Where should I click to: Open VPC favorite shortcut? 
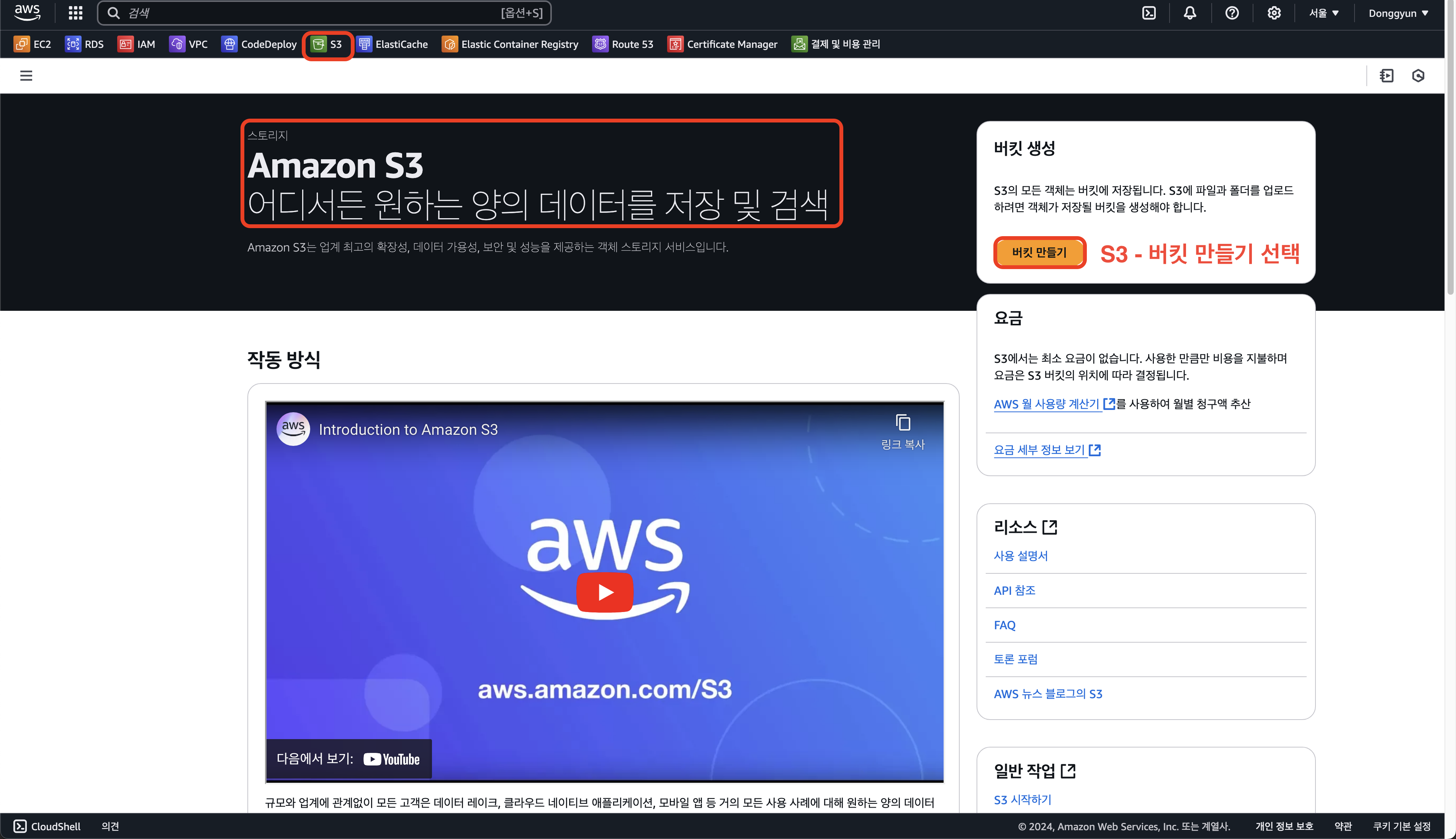188,44
